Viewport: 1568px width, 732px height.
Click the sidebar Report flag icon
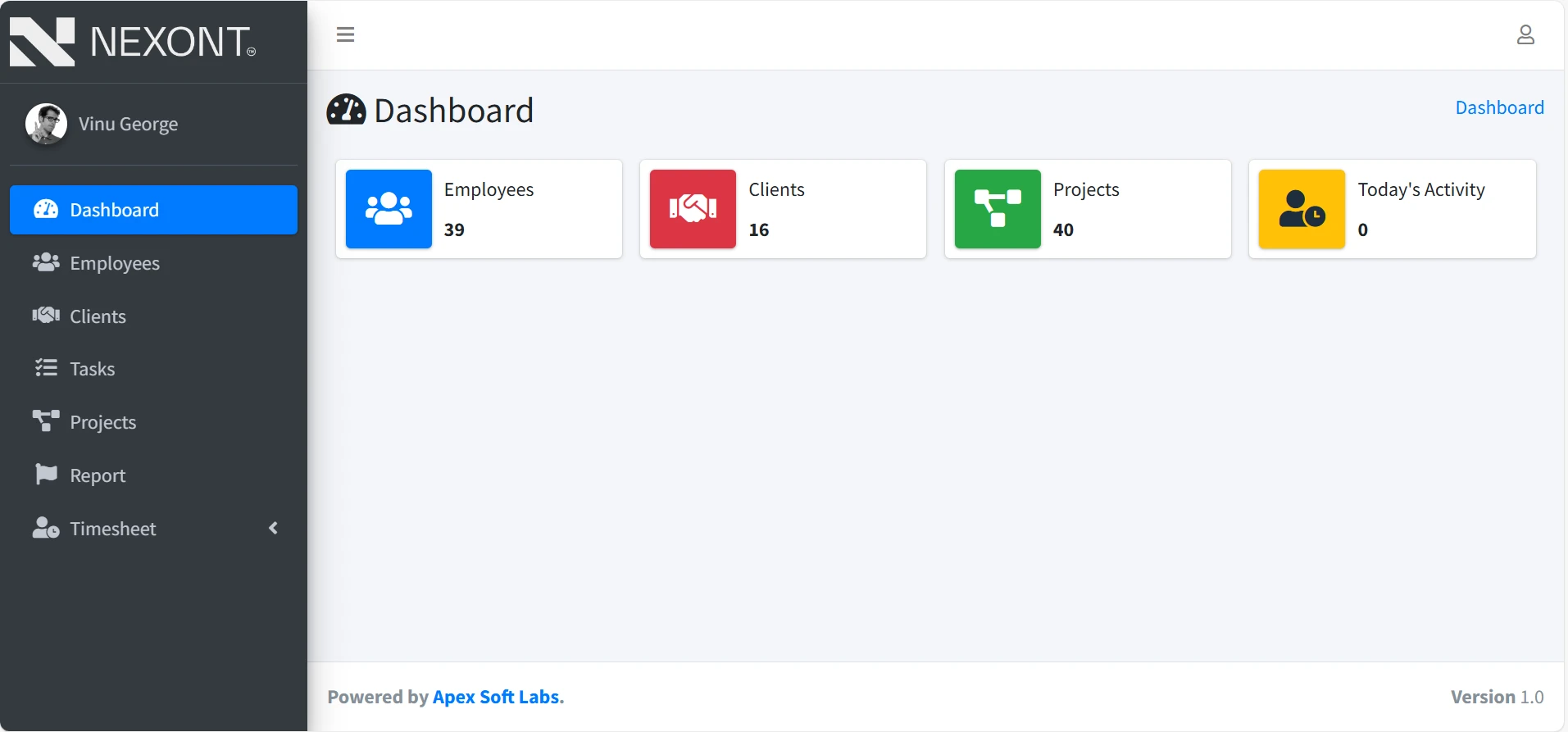tap(47, 475)
